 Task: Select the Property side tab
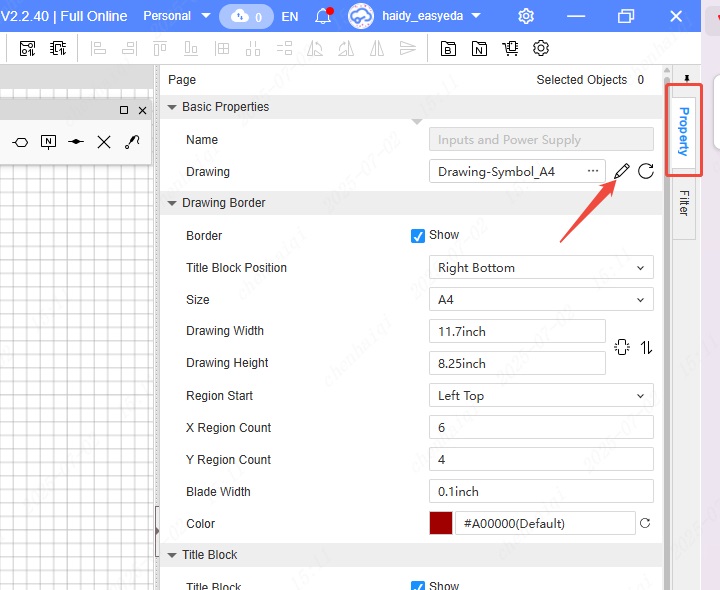click(x=684, y=131)
